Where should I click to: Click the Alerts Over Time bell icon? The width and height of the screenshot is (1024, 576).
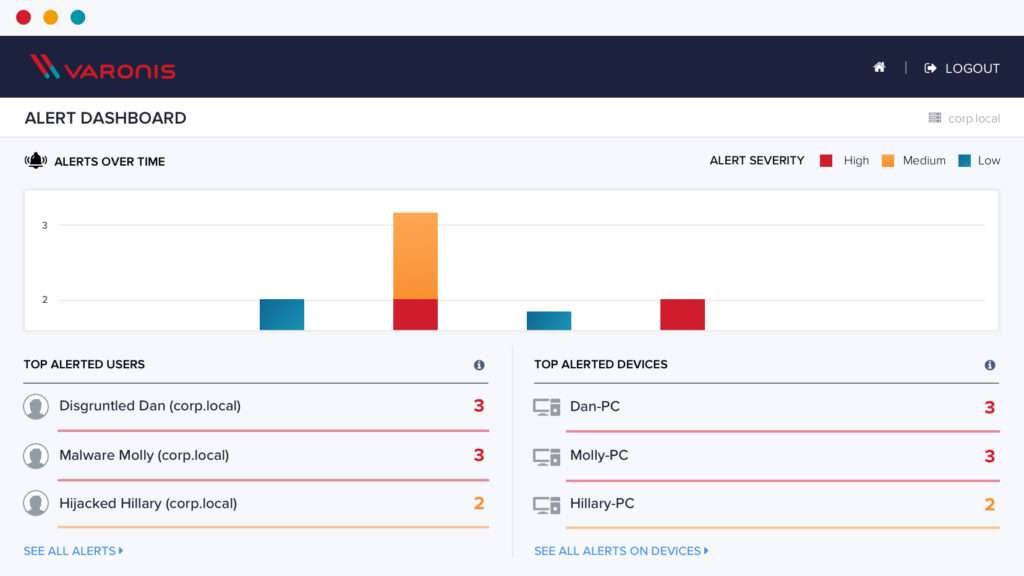pos(36,161)
